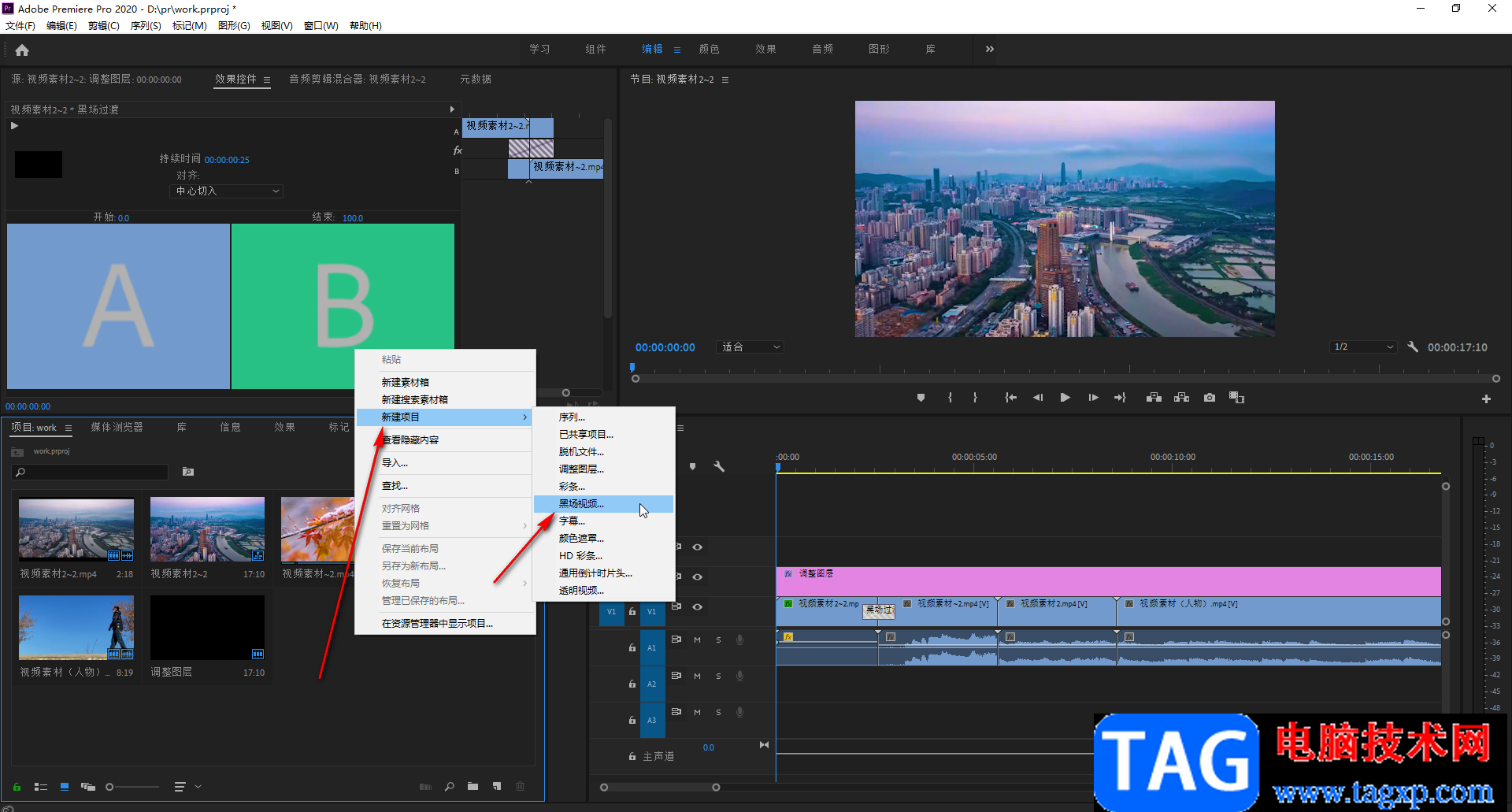The width and height of the screenshot is (1512, 812).
Task: Click the Lift button
Action: click(1154, 398)
